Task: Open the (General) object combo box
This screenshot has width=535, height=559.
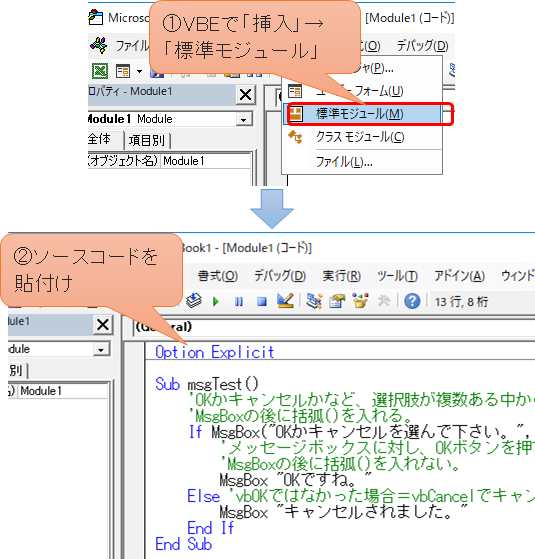Action: pos(334,327)
